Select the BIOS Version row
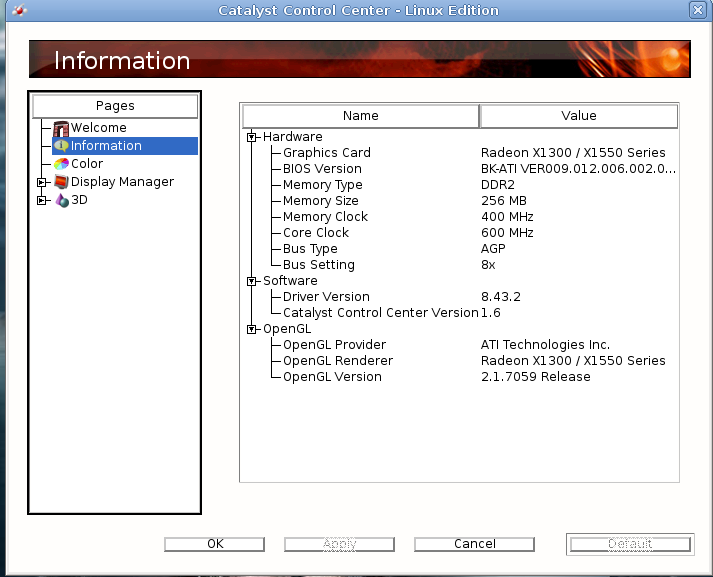This screenshot has height=577, width=713. [x=460, y=169]
